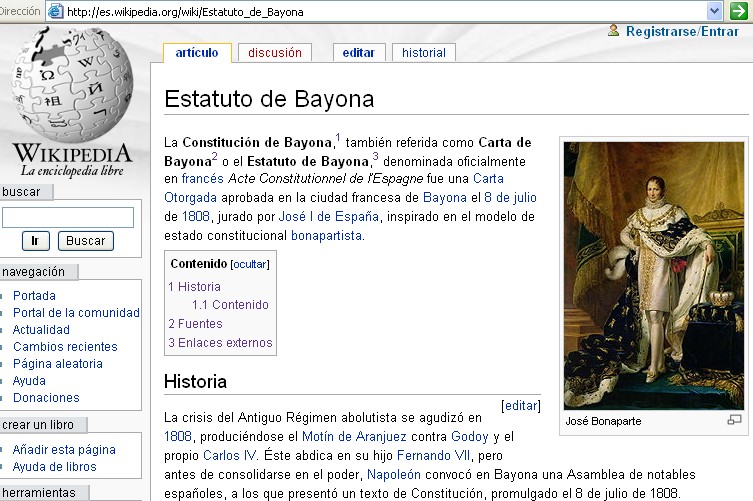Click the Ir search button

[x=36, y=241]
